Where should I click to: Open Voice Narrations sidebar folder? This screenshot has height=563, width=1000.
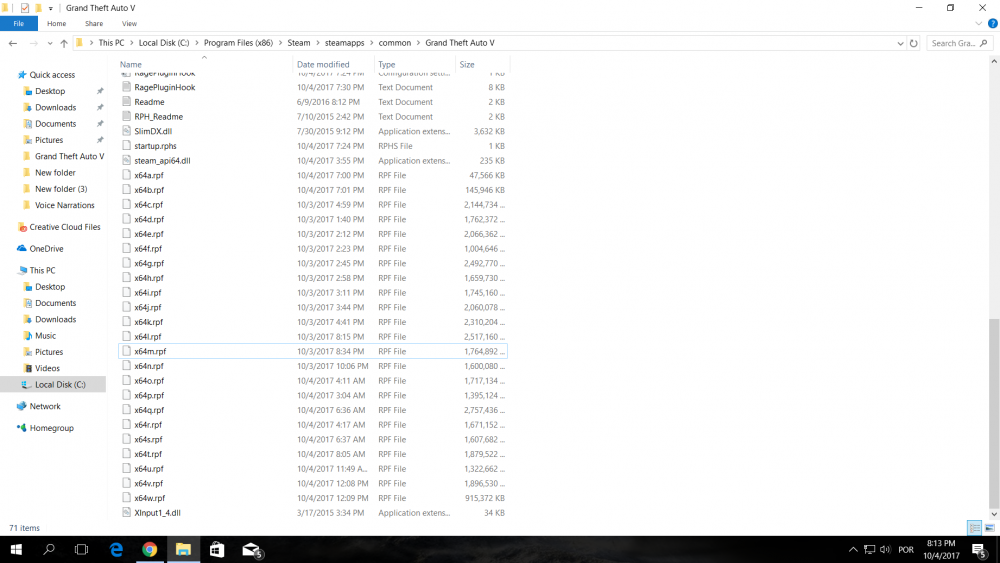[64, 205]
